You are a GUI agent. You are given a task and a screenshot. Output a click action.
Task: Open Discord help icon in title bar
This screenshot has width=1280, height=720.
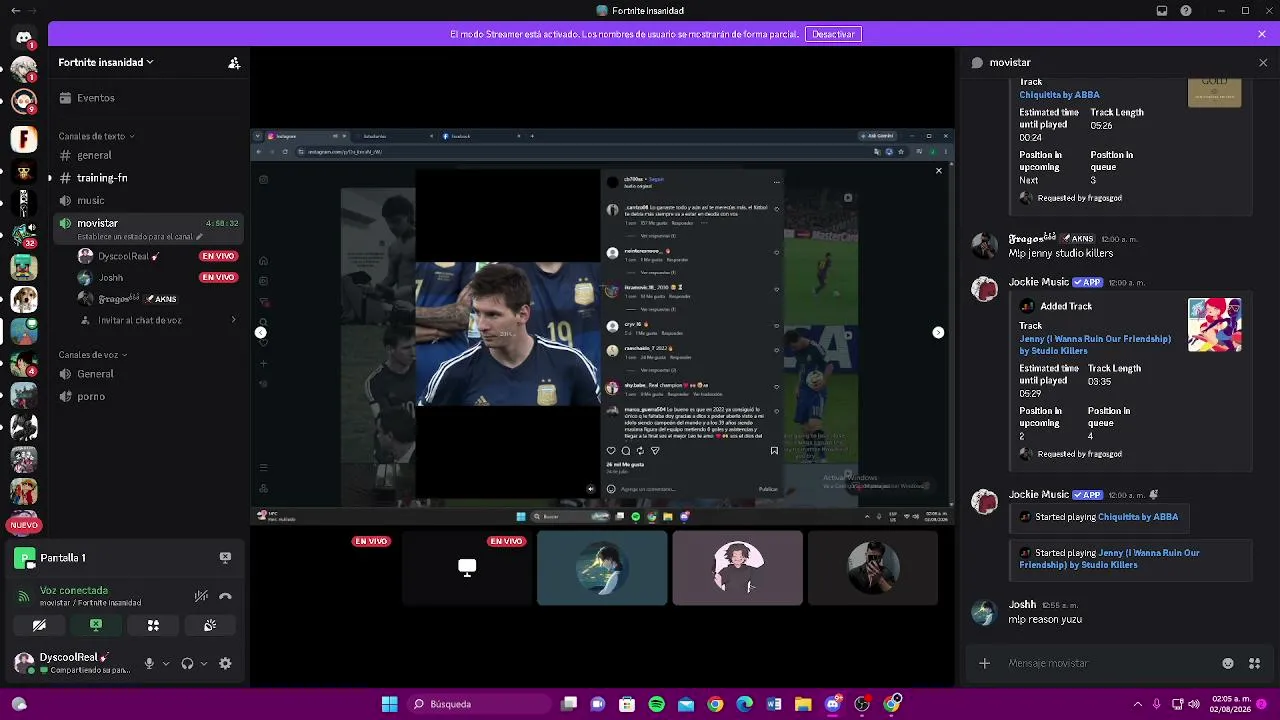[1186, 11]
